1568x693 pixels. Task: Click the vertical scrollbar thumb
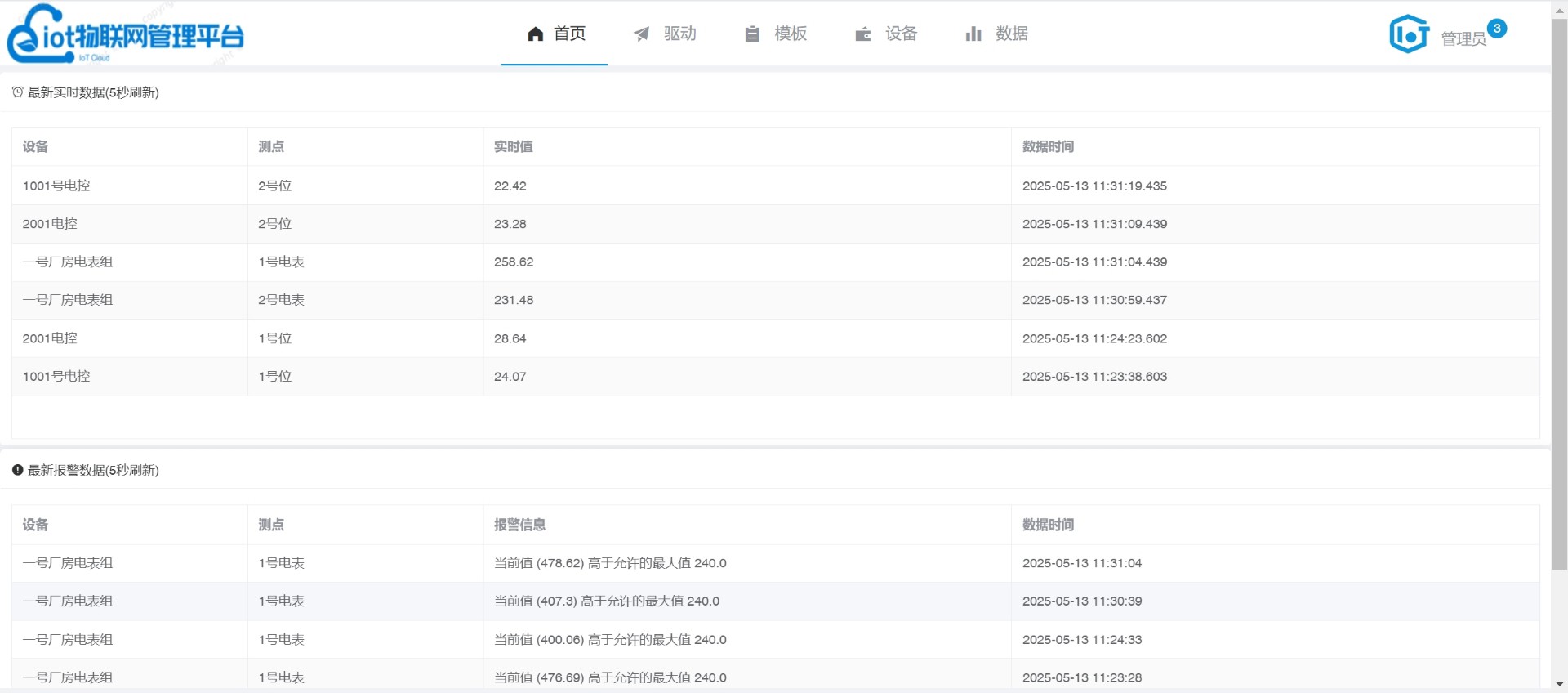pos(1559,294)
